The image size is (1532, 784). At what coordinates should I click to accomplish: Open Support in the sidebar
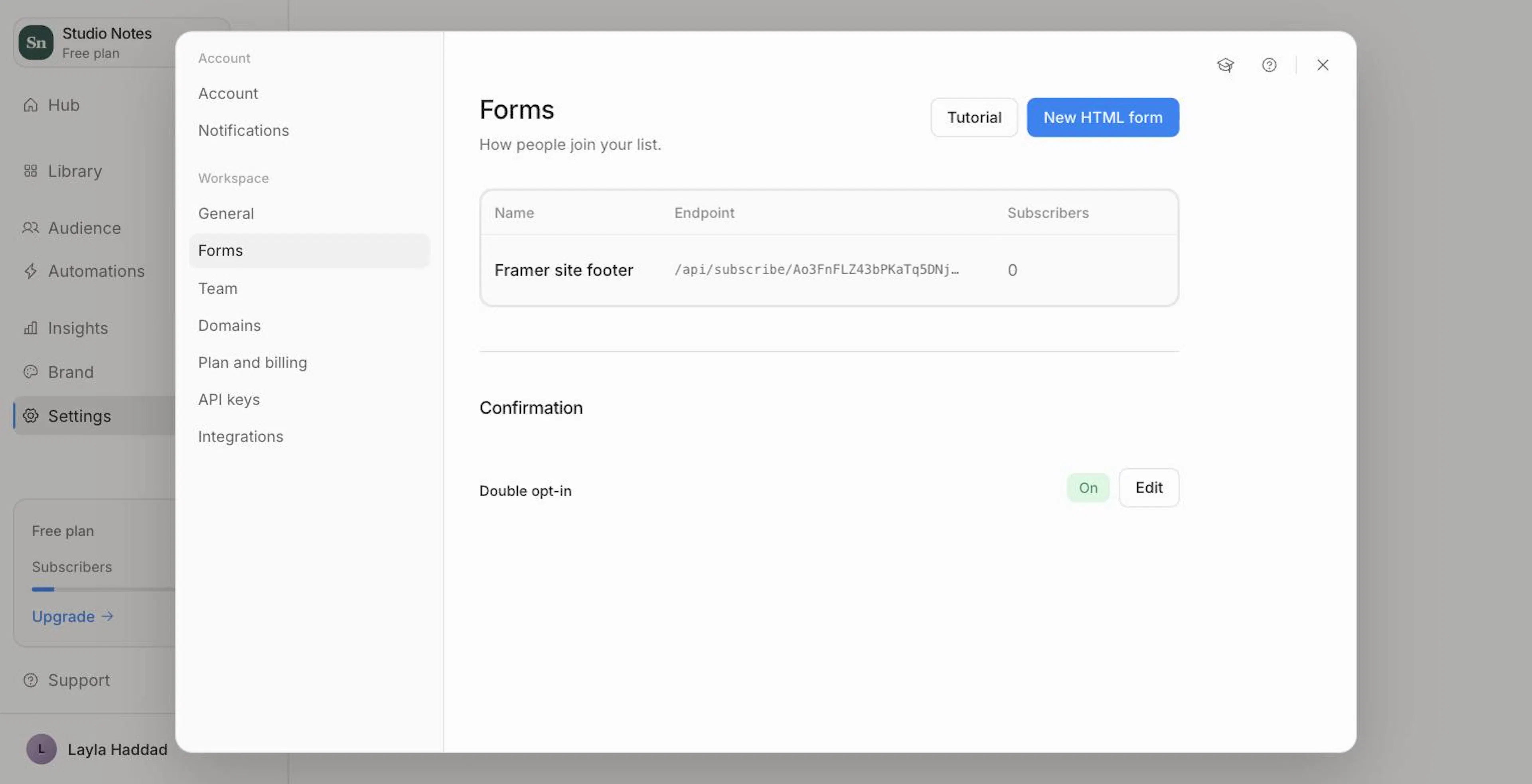pyautogui.click(x=79, y=680)
